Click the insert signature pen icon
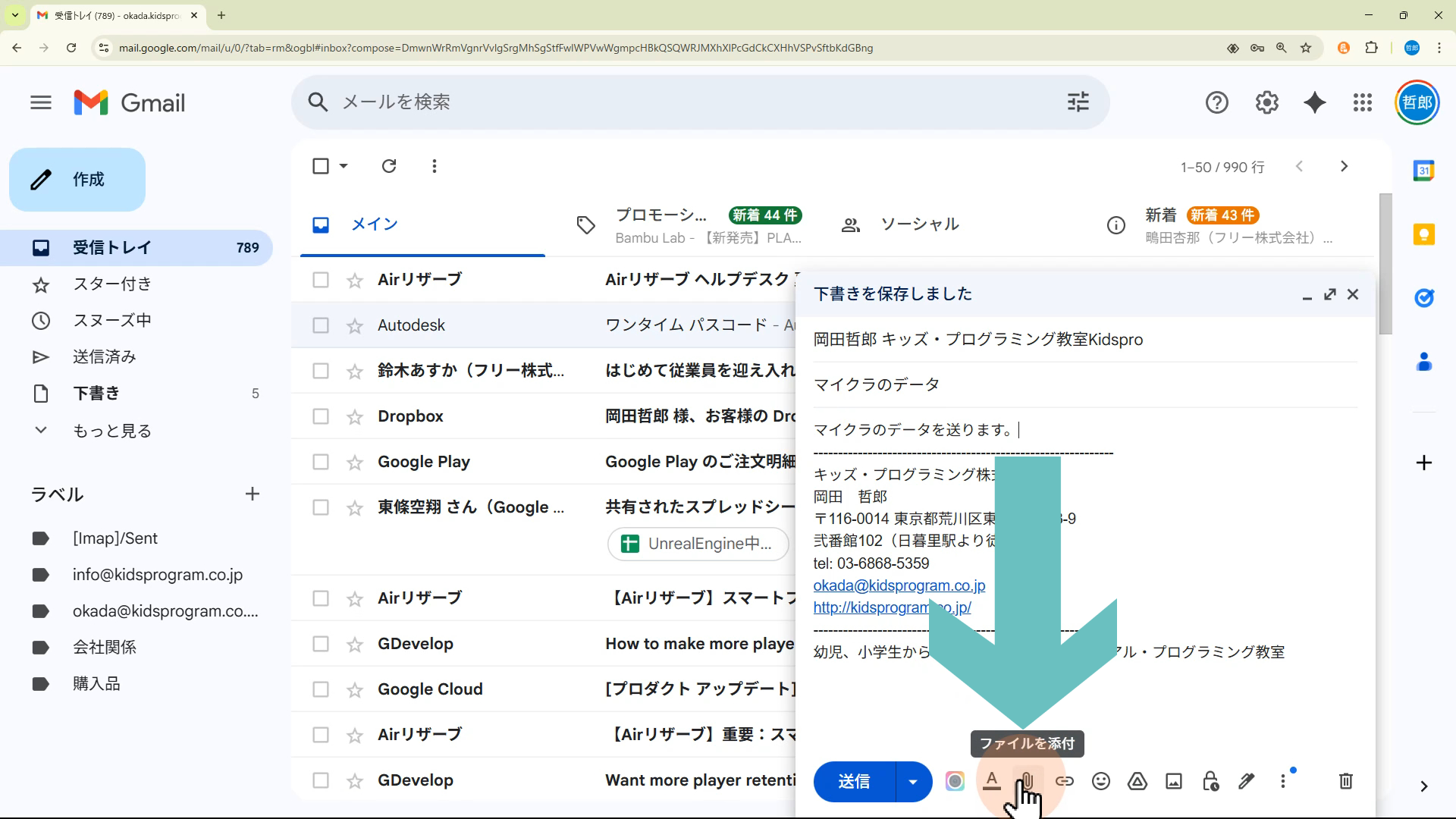This screenshot has width=1456, height=819. (1246, 781)
